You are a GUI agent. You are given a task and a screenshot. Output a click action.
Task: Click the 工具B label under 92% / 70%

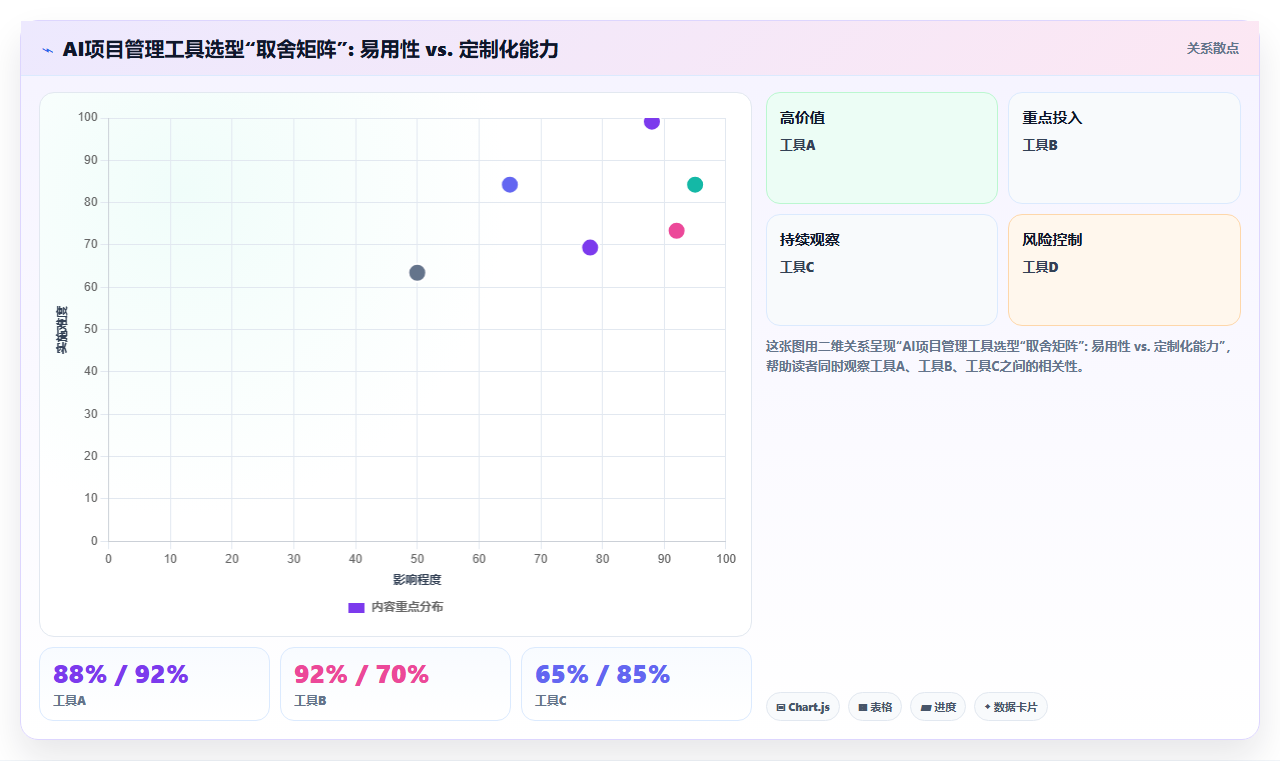pos(311,701)
